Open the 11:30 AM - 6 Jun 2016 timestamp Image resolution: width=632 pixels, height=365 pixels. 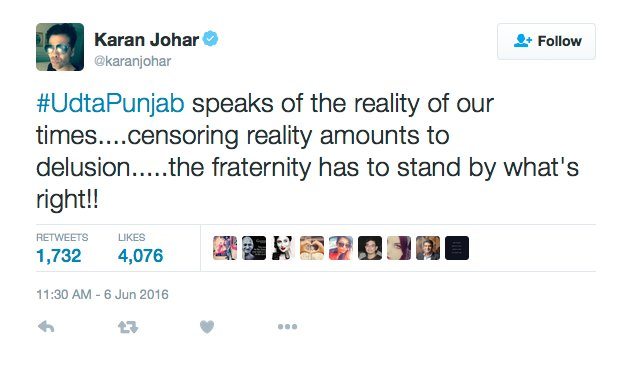(x=102, y=294)
